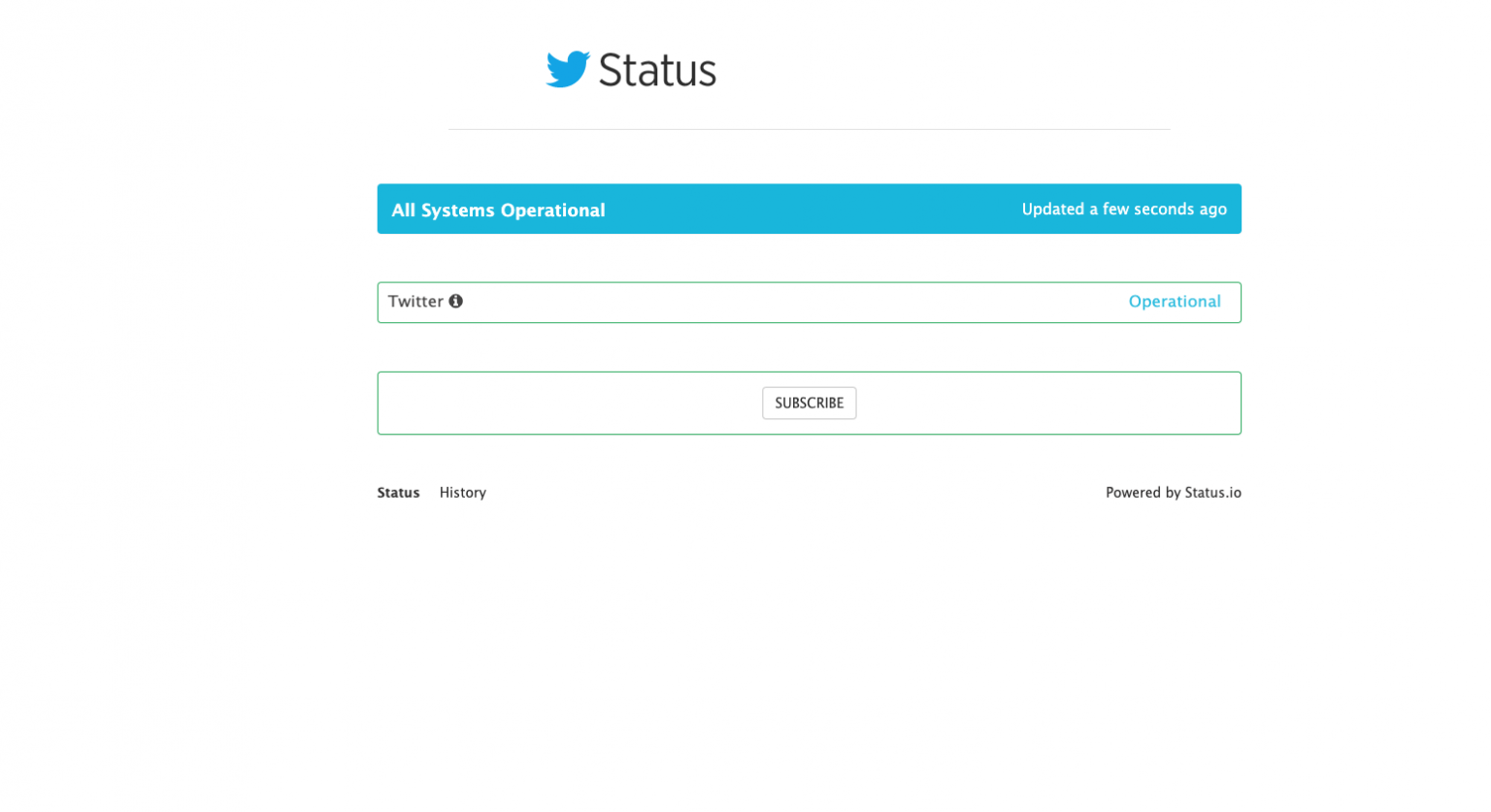
Task: Click the Status page heading text
Action: tap(657, 70)
